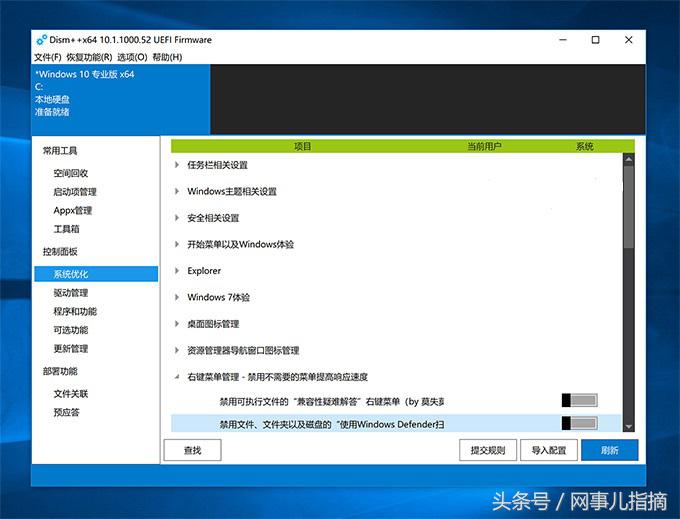680x519 pixels.
Task: Expand the 桌面图标管理 group arrow
Action: [x=177, y=323]
